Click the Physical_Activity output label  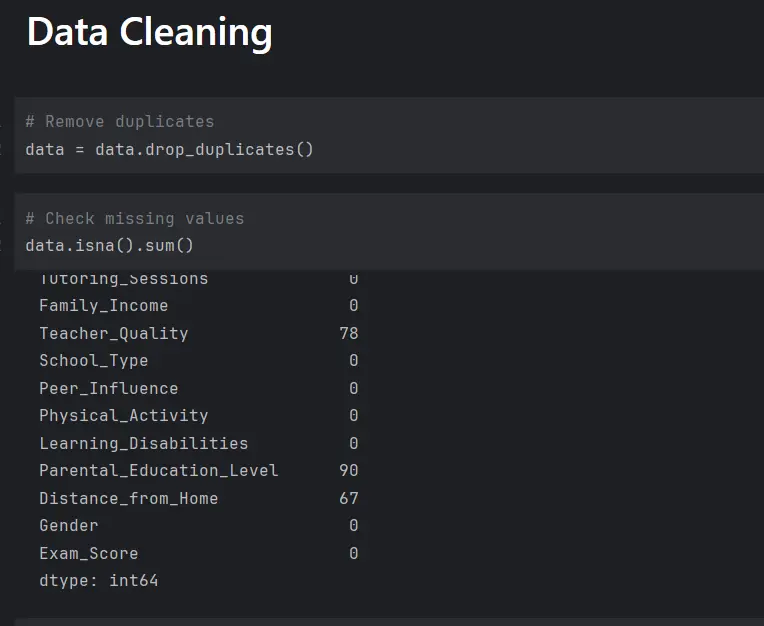(x=123, y=416)
